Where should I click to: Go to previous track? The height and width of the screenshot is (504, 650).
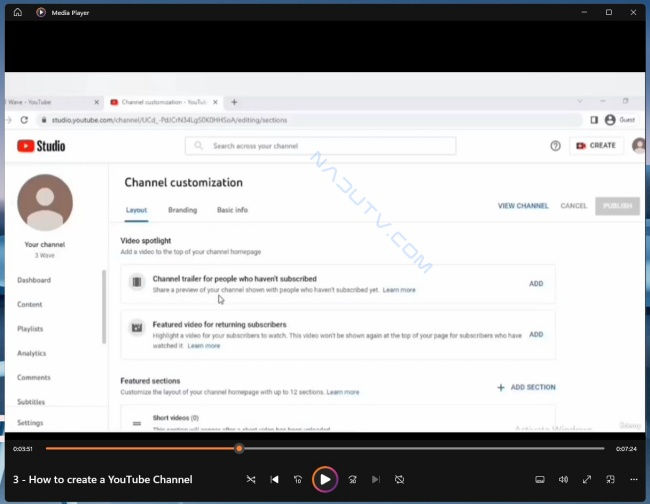click(x=274, y=480)
